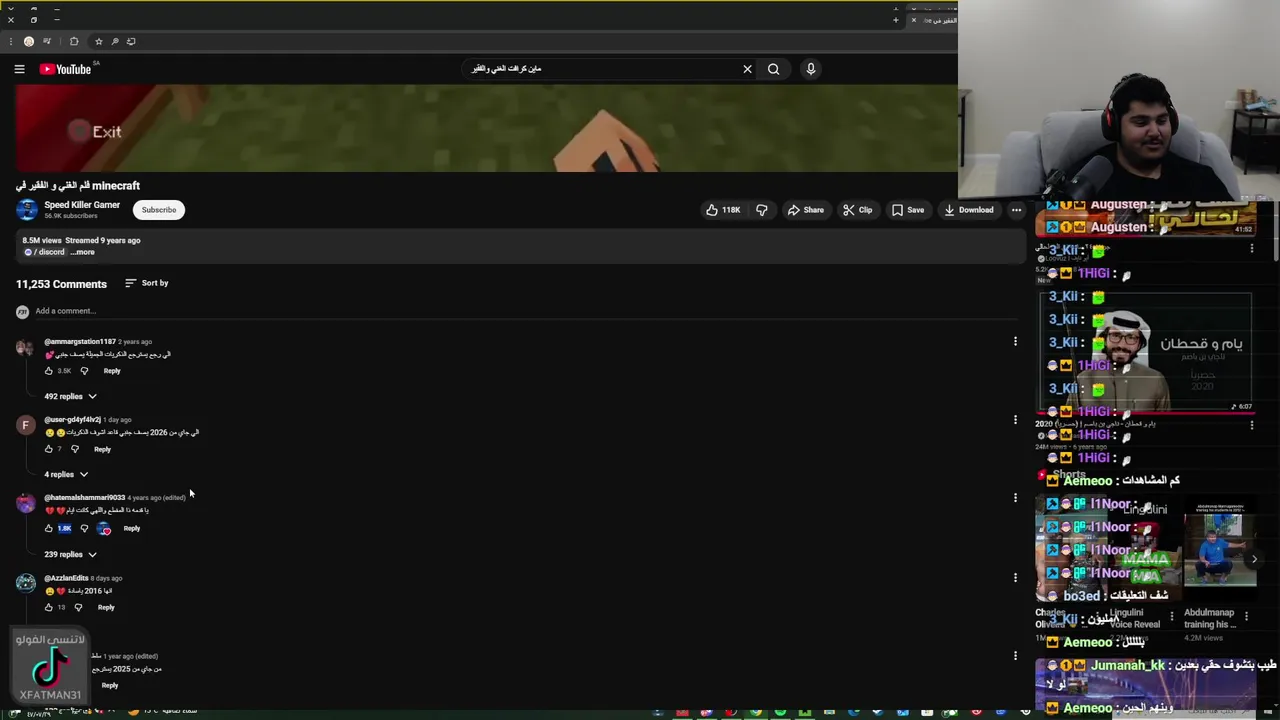Screen dimensions: 1280x720
Task: Open the 41:52 recommended video thumbnail
Action: [x=1146, y=218]
